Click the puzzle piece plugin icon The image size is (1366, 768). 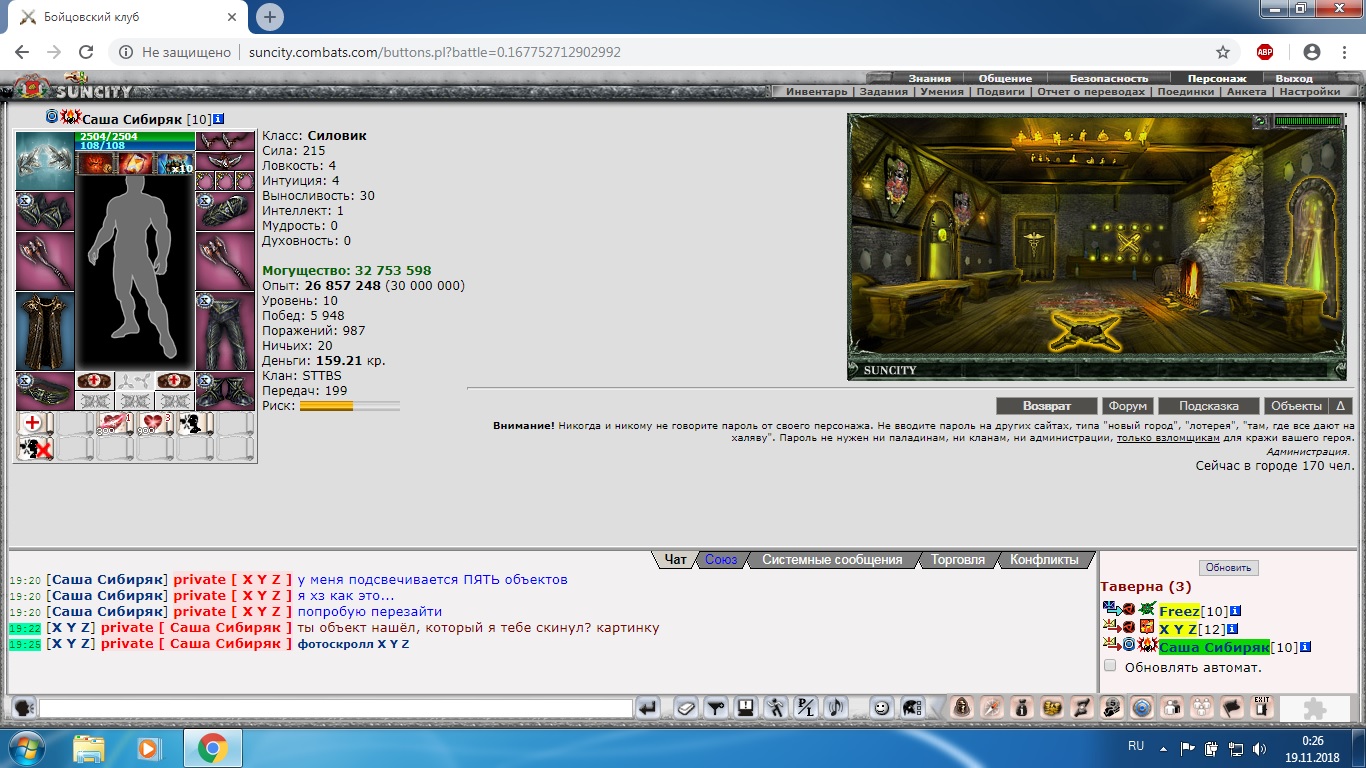tap(1314, 708)
